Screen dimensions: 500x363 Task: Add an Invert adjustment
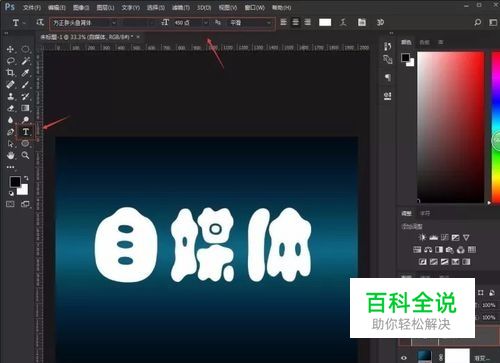click(423, 262)
